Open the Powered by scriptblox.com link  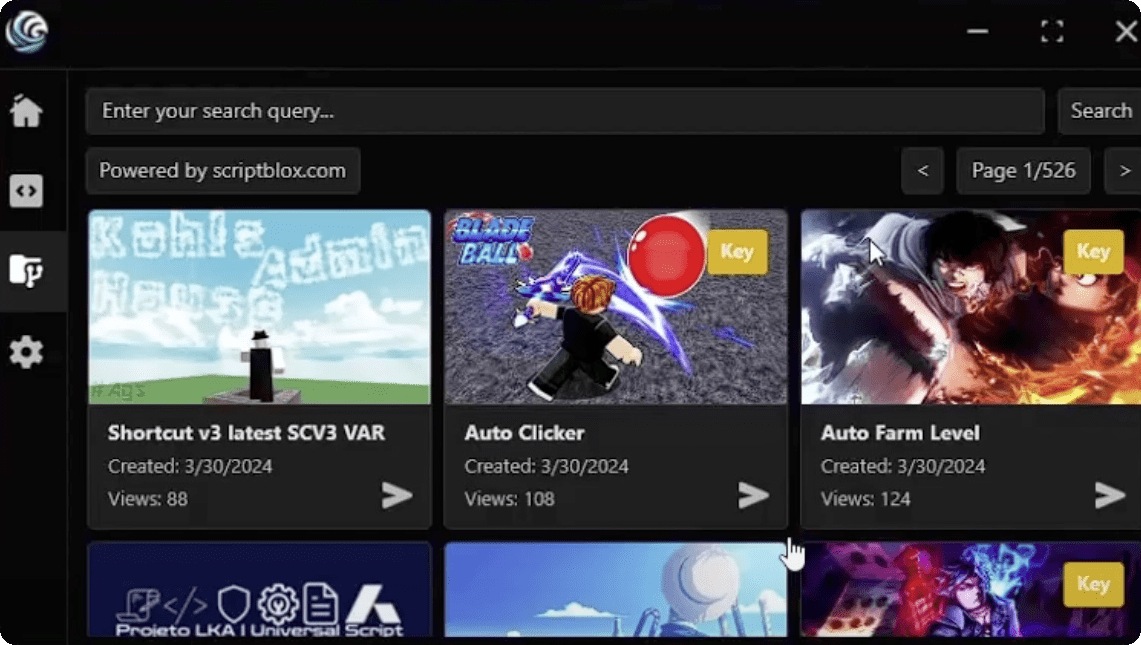(x=223, y=171)
